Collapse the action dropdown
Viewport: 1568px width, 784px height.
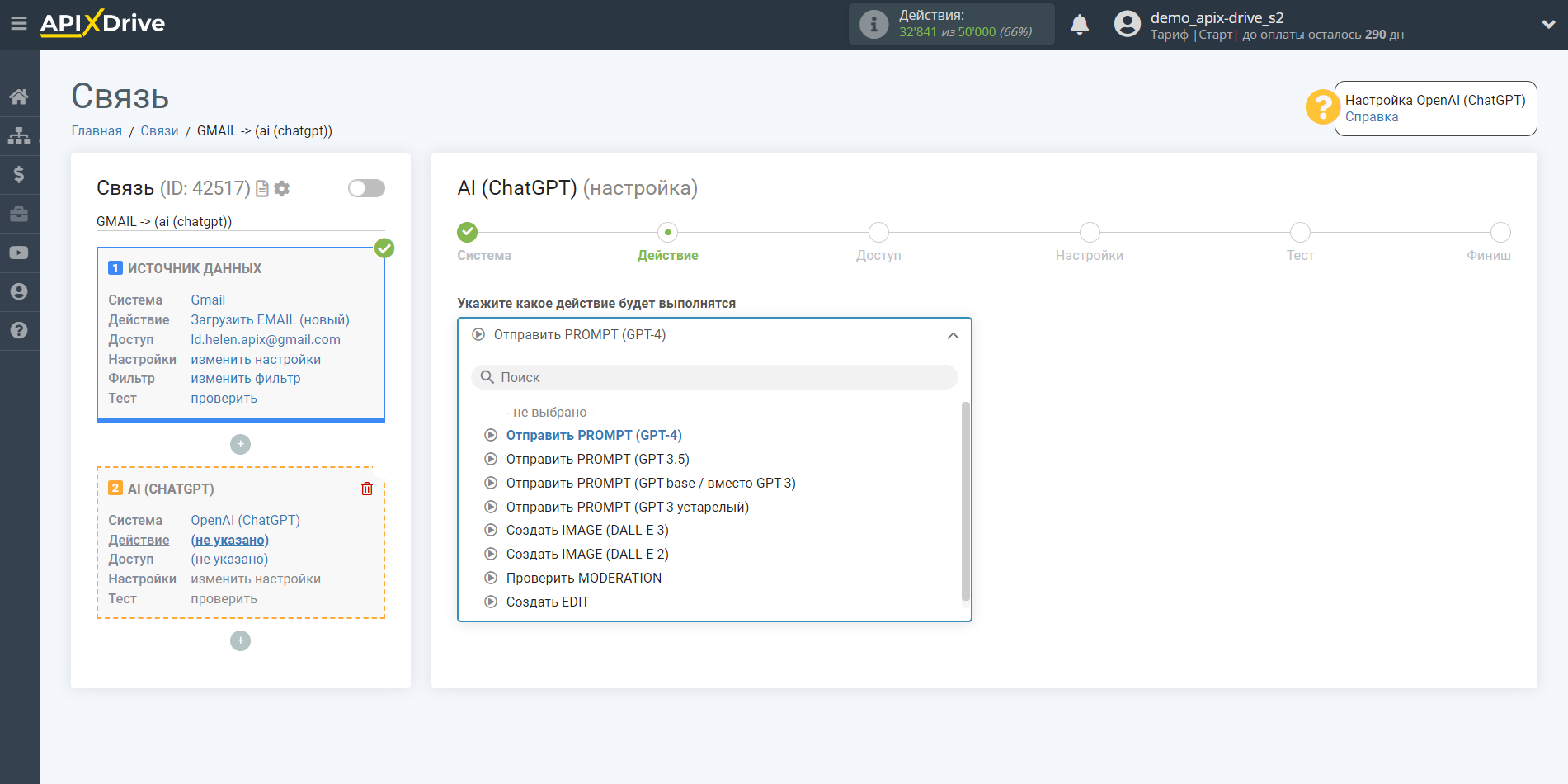coord(953,335)
